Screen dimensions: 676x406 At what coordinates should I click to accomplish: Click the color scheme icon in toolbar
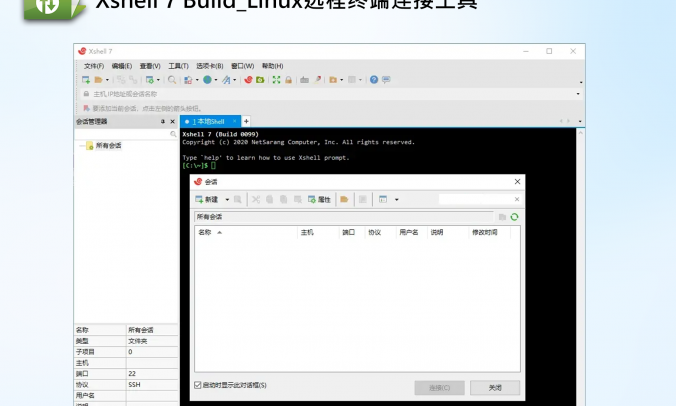click(188, 80)
